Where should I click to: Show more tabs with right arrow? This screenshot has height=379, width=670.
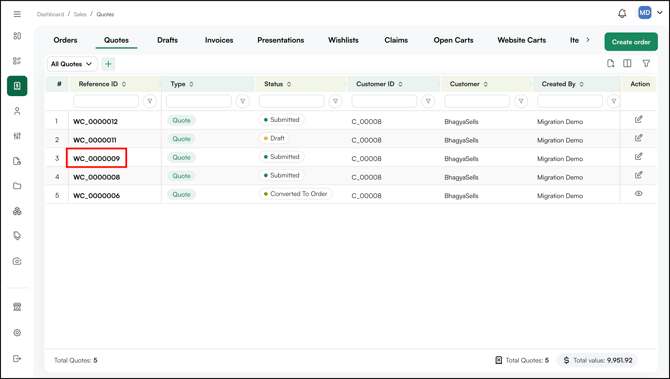click(588, 40)
